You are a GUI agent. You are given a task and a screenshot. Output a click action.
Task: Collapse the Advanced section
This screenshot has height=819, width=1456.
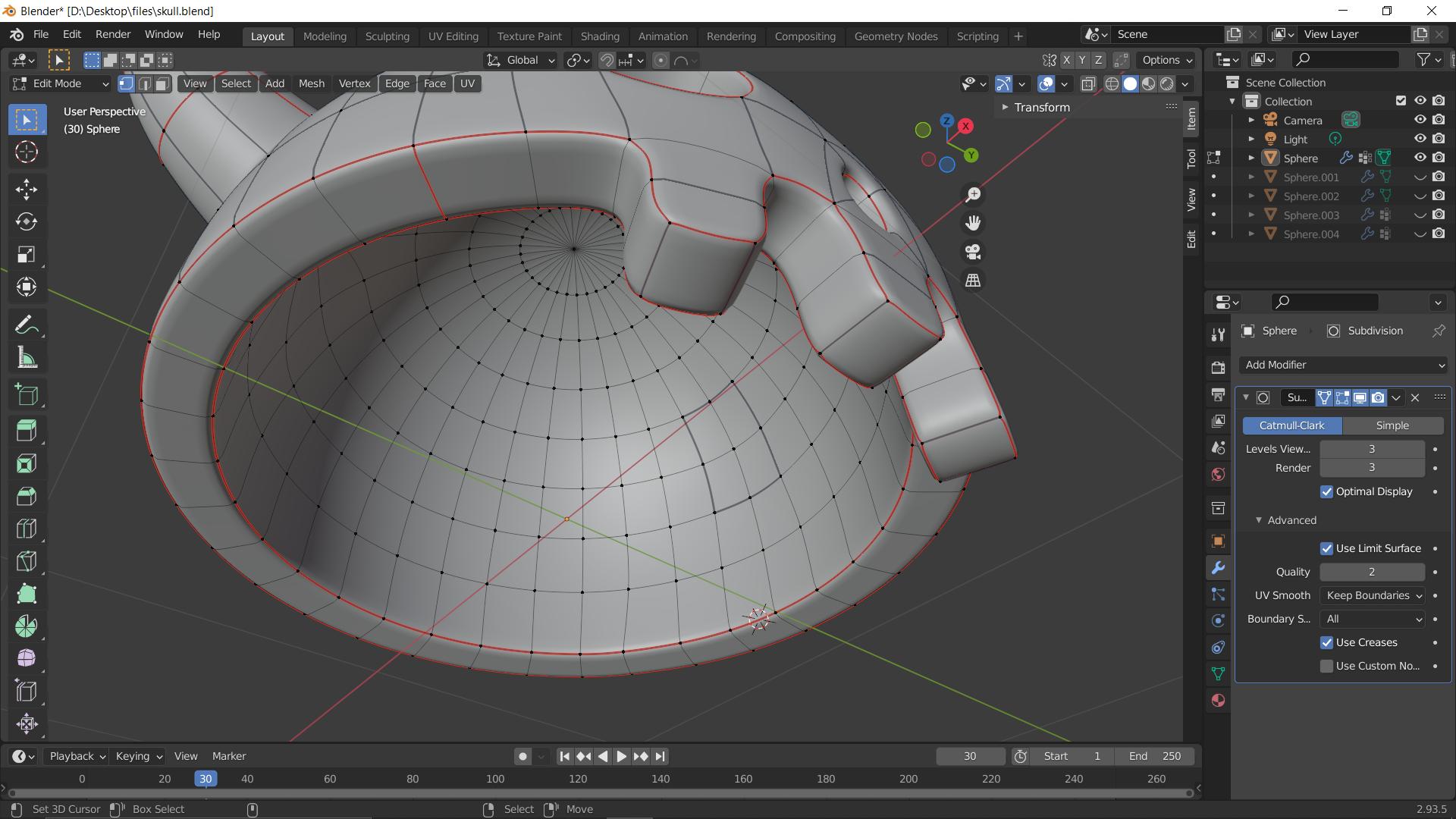pos(1258,520)
